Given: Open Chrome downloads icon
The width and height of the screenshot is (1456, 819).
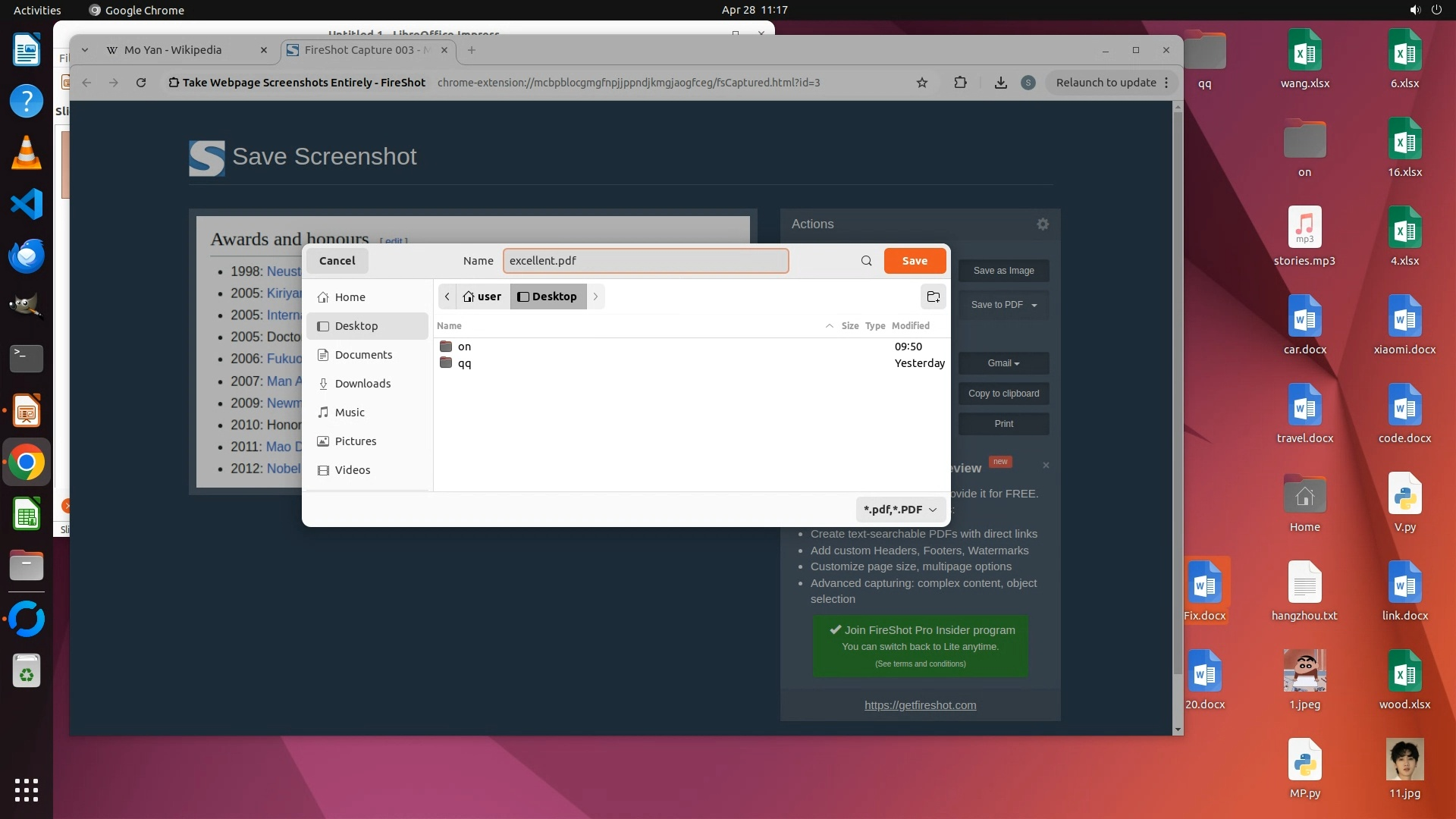Looking at the screenshot, I should point(1001,83).
